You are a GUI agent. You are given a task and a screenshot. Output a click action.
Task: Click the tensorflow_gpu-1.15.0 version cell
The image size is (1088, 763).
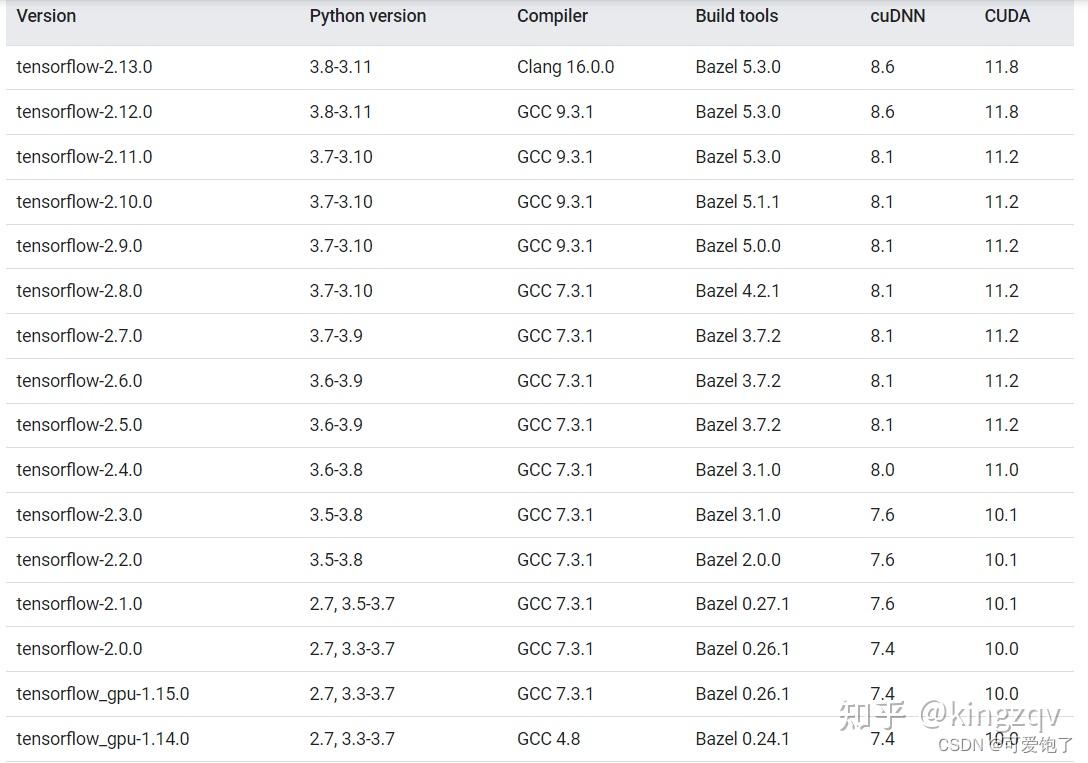[x=102, y=694]
